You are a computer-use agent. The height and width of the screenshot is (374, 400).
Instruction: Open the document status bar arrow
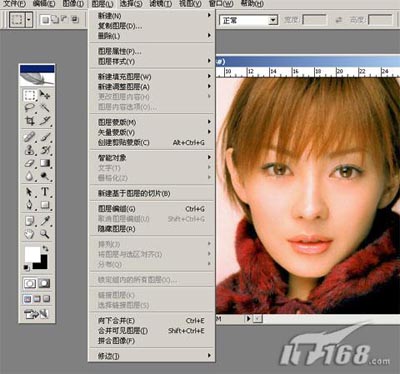coord(248,319)
